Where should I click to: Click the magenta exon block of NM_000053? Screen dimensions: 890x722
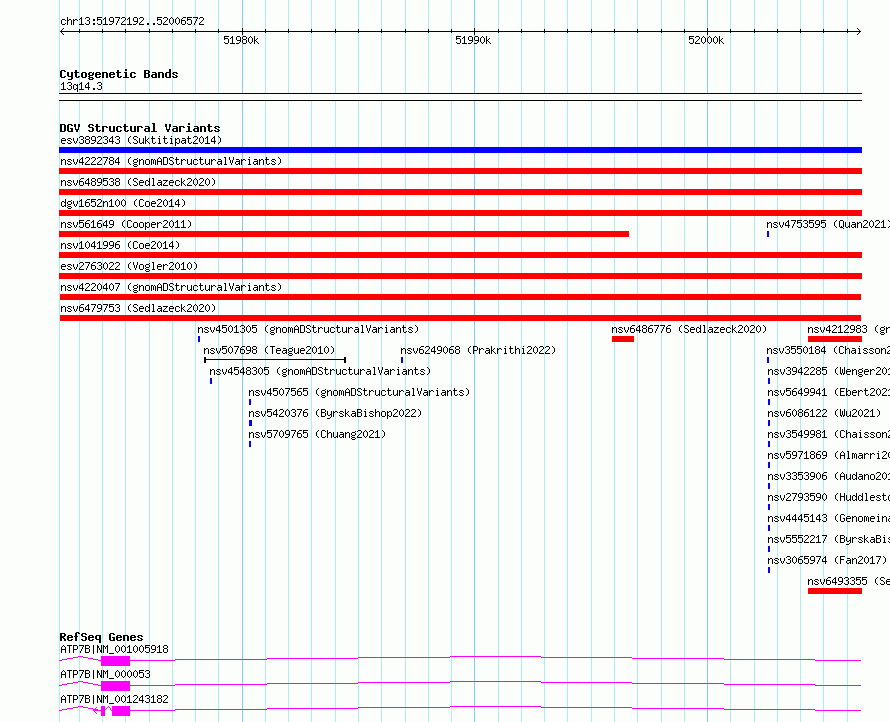[115, 686]
